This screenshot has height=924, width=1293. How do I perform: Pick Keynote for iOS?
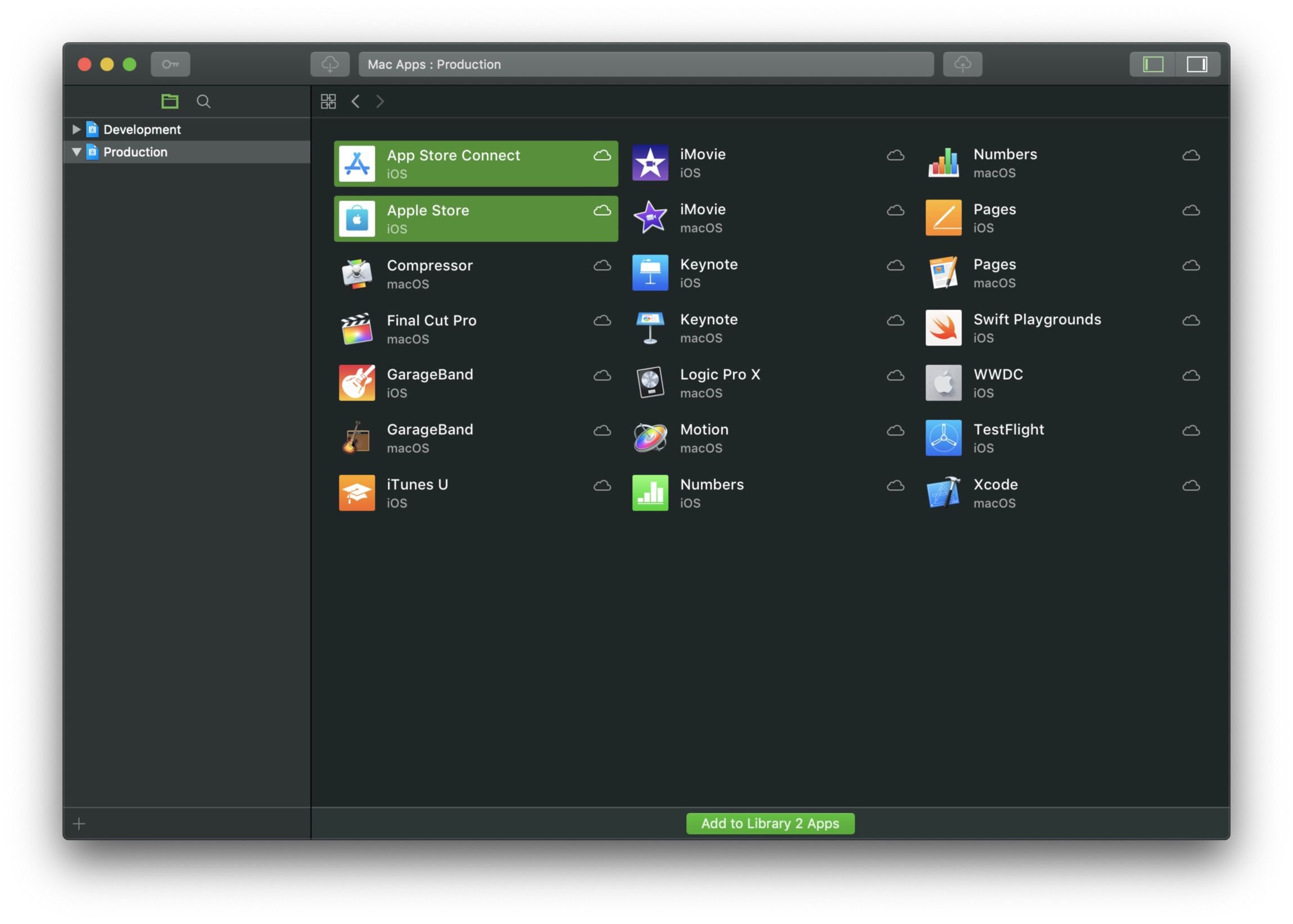[x=769, y=273]
